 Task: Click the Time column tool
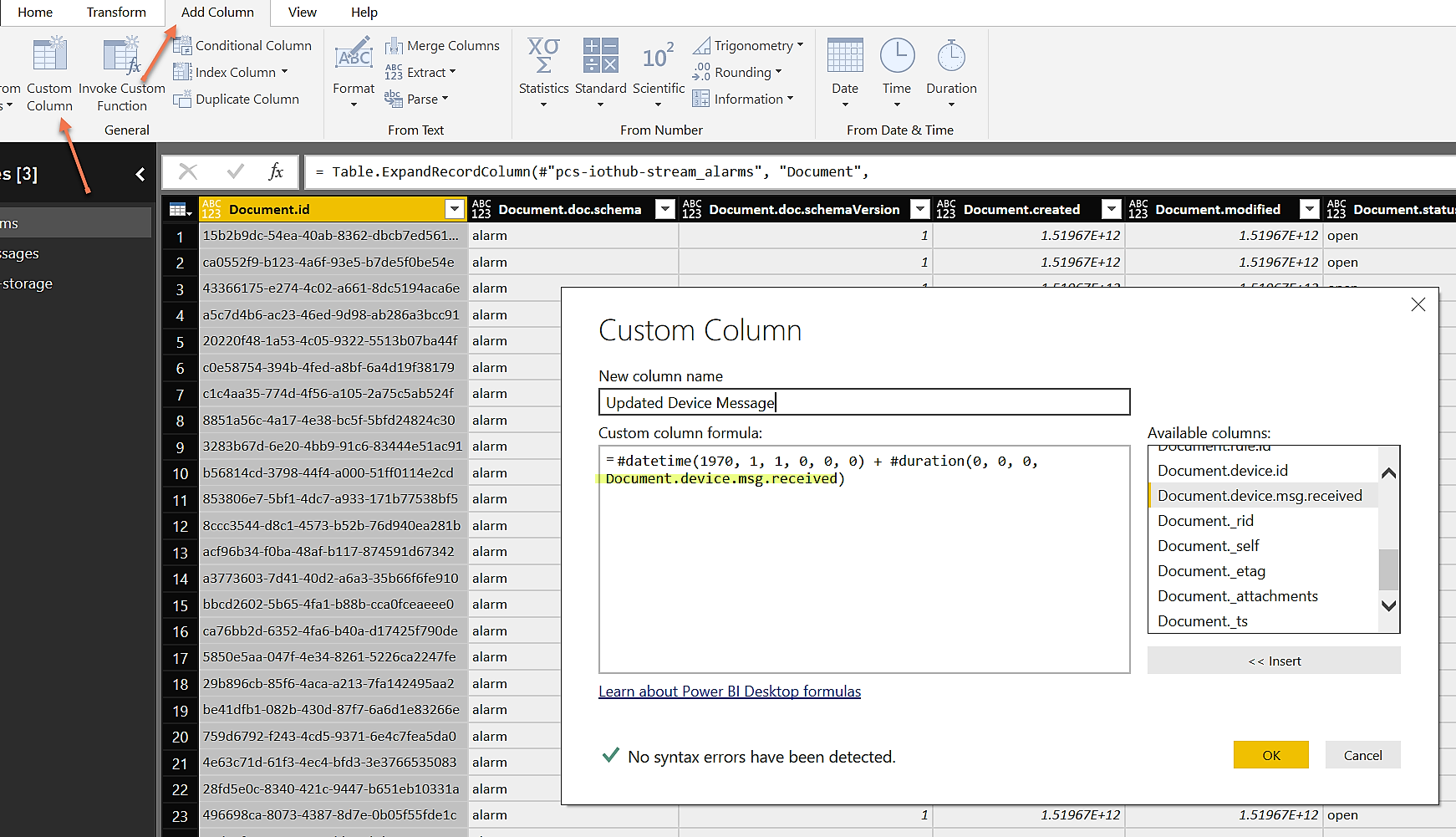coord(896,56)
